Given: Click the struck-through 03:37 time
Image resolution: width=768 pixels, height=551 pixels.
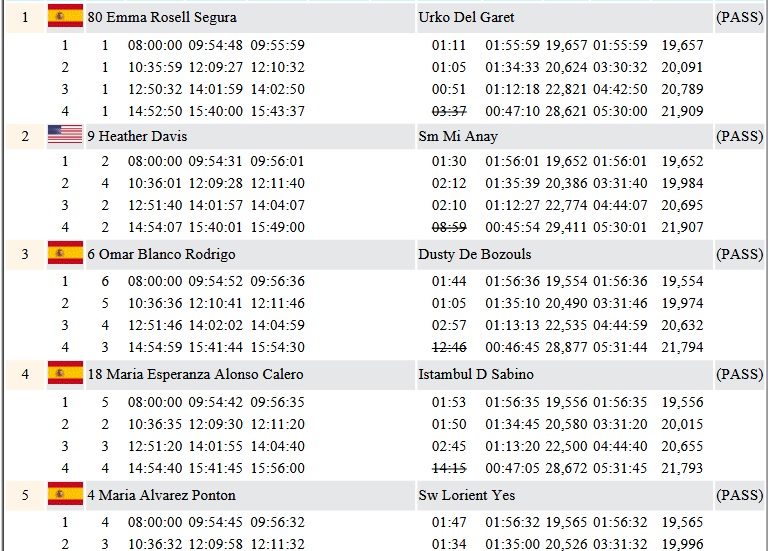Looking at the screenshot, I should click(449, 111).
